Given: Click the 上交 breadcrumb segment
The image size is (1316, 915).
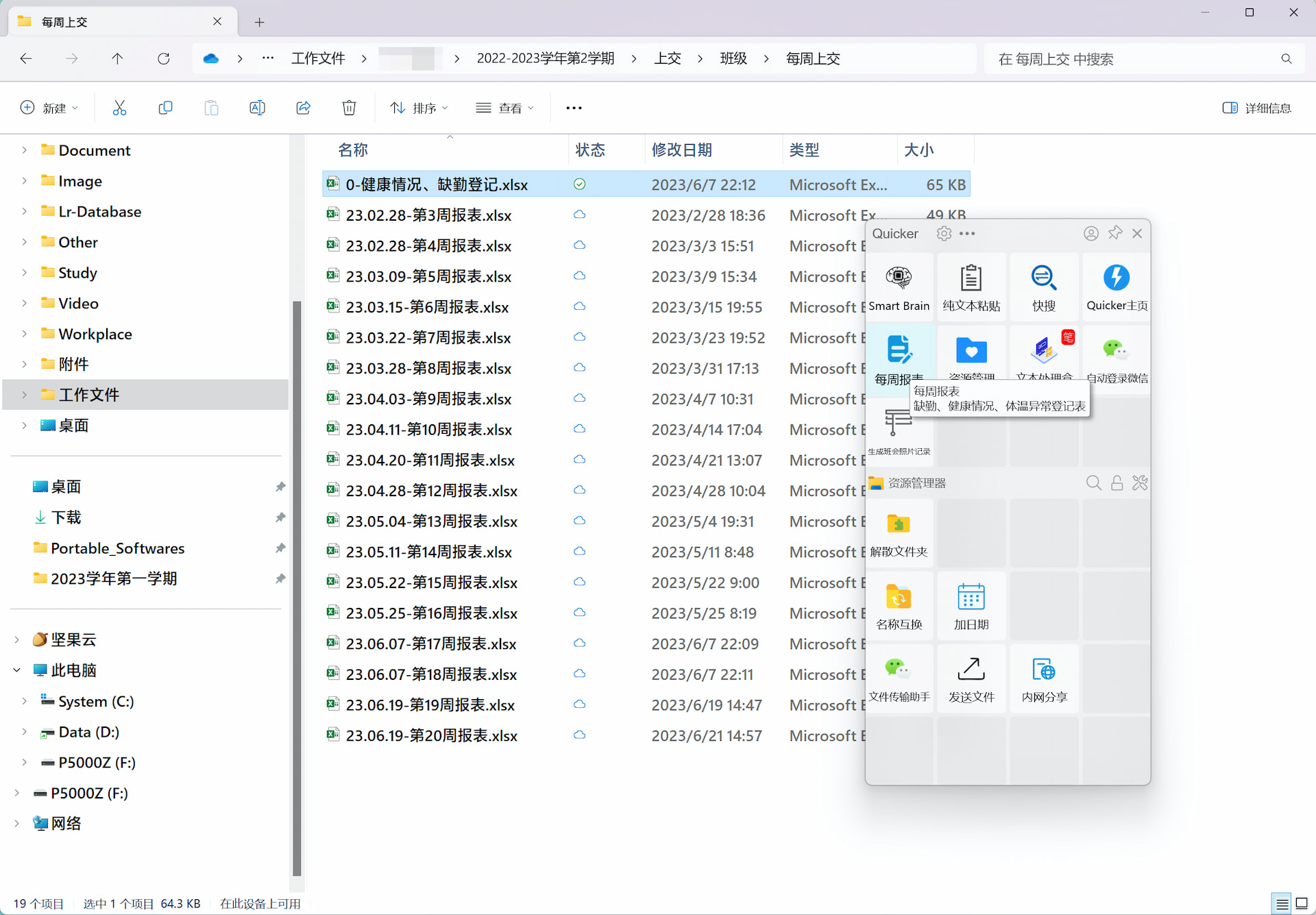Looking at the screenshot, I should point(667,59).
